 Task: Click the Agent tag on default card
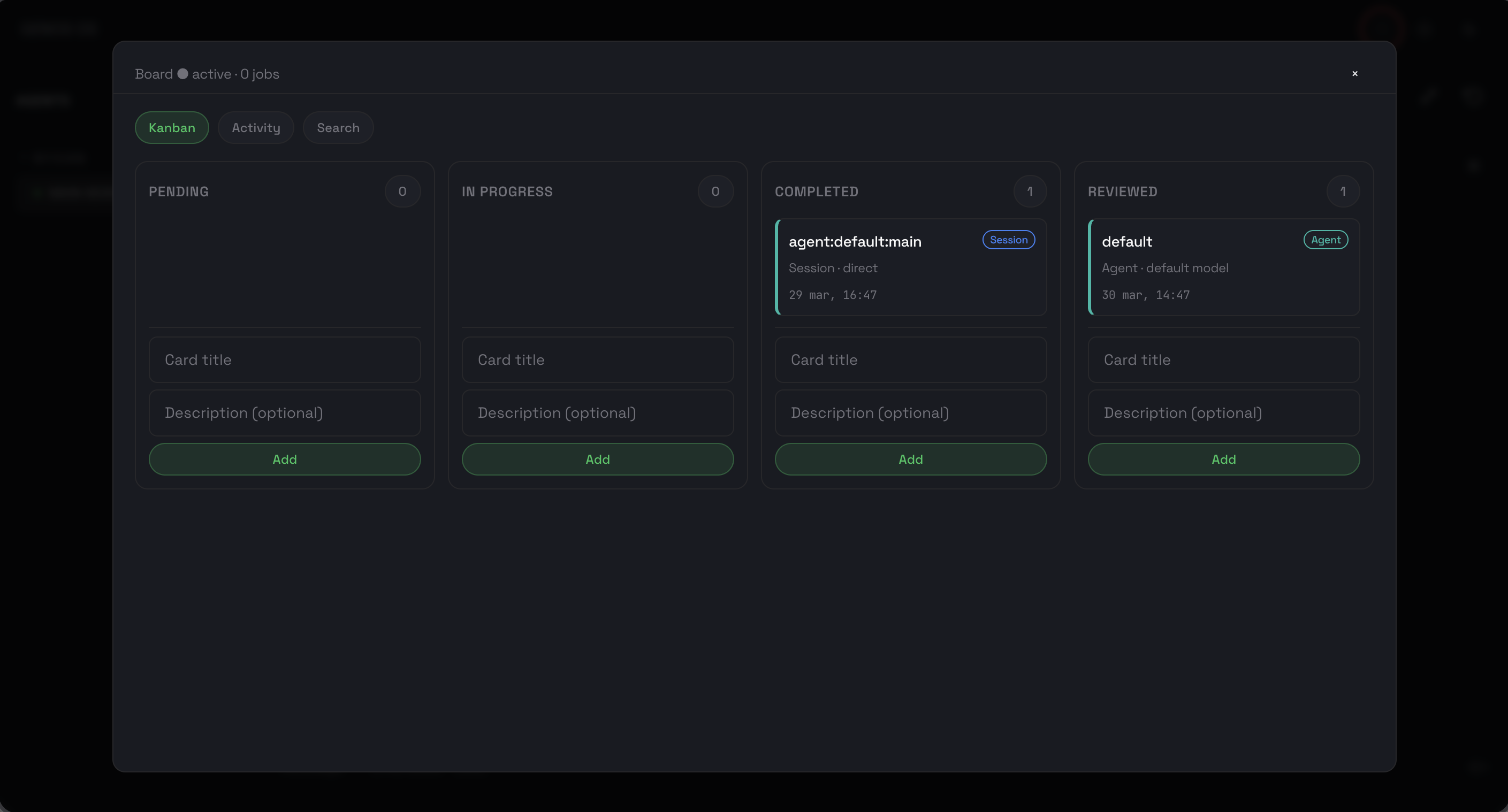[1326, 240]
